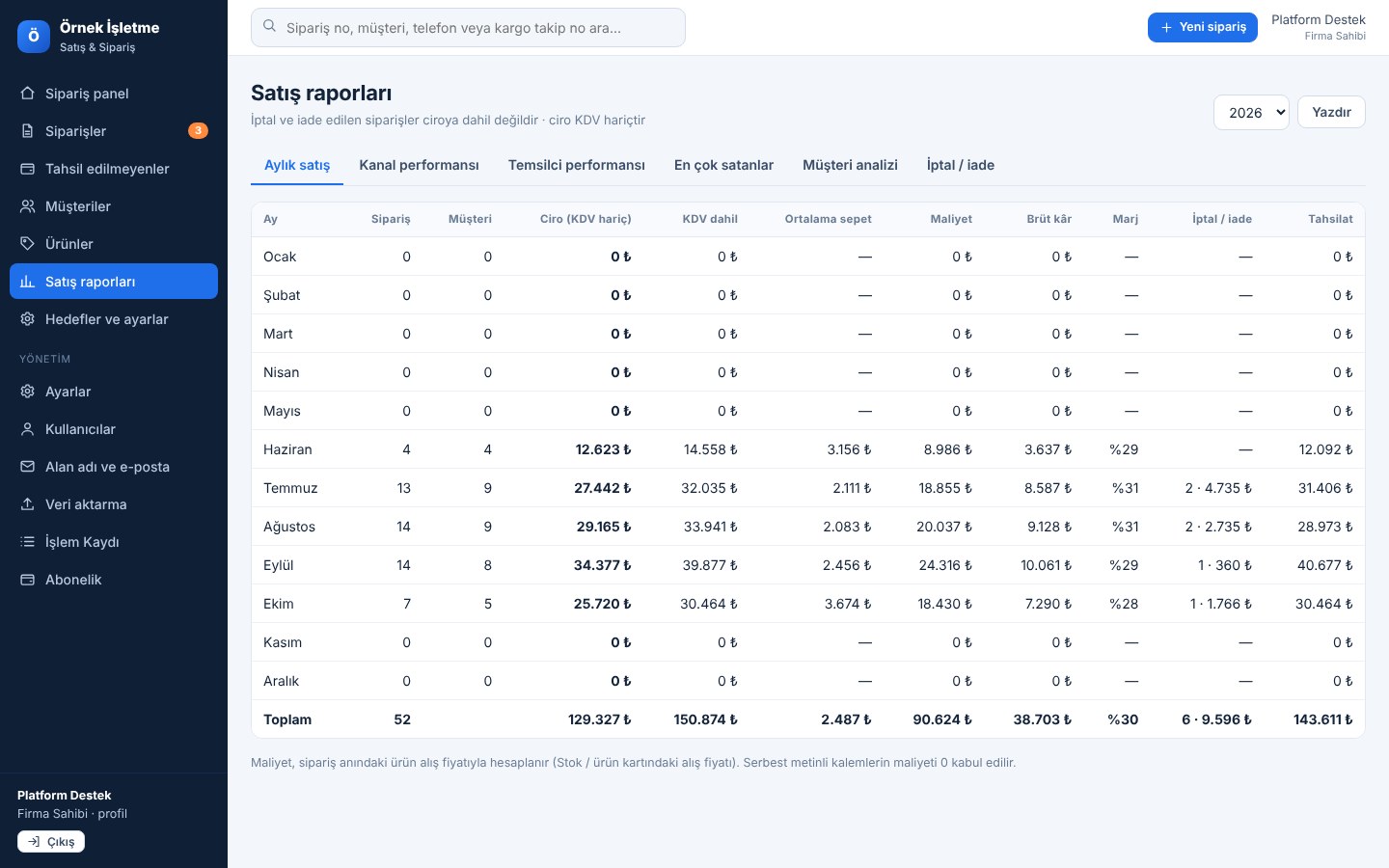
Task: Focus the order search field
Action: 468,28
